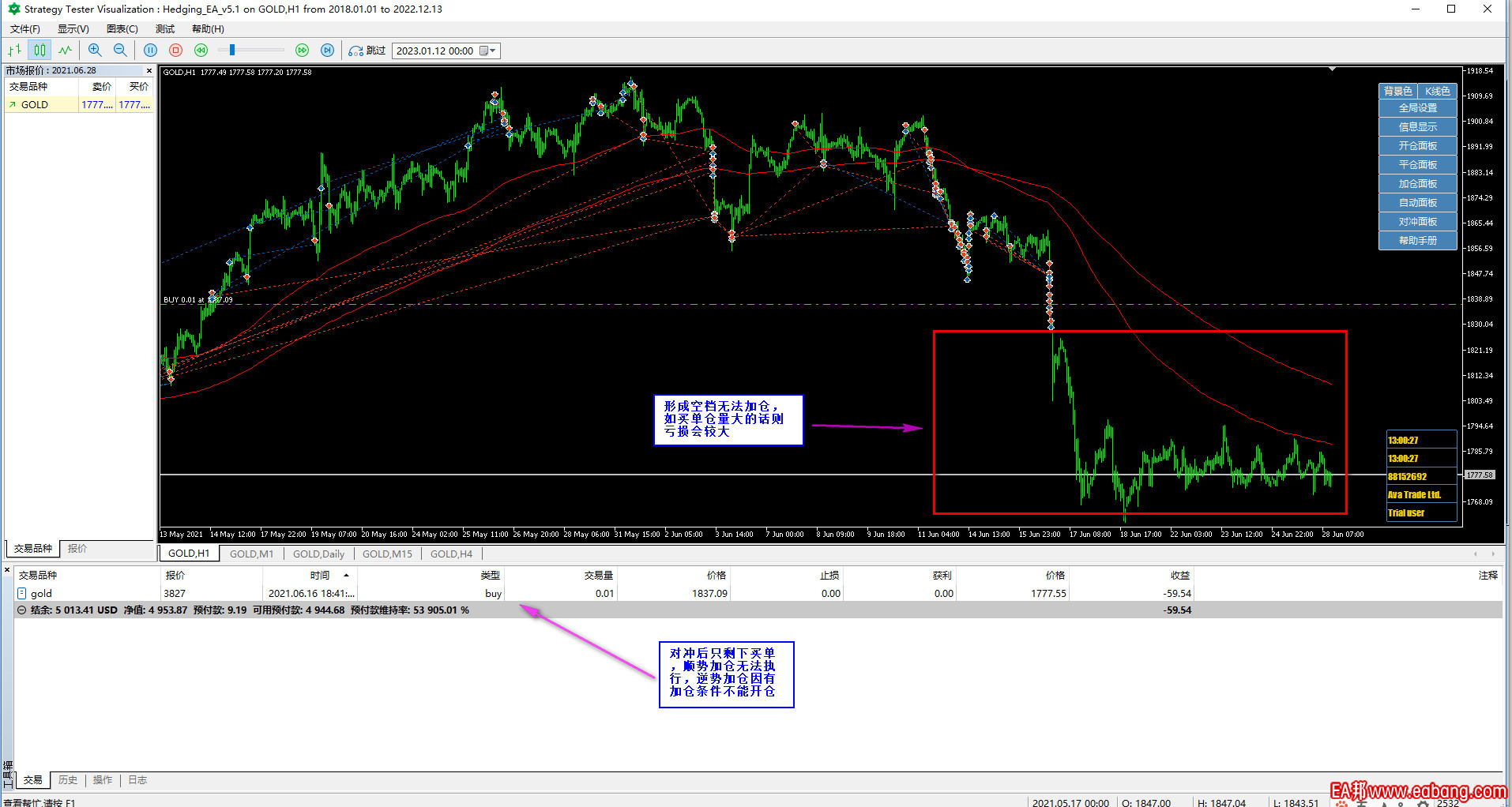This screenshot has height=807, width=1512.
Task: Click the chart shift triangle marker at top
Action: [1333, 69]
